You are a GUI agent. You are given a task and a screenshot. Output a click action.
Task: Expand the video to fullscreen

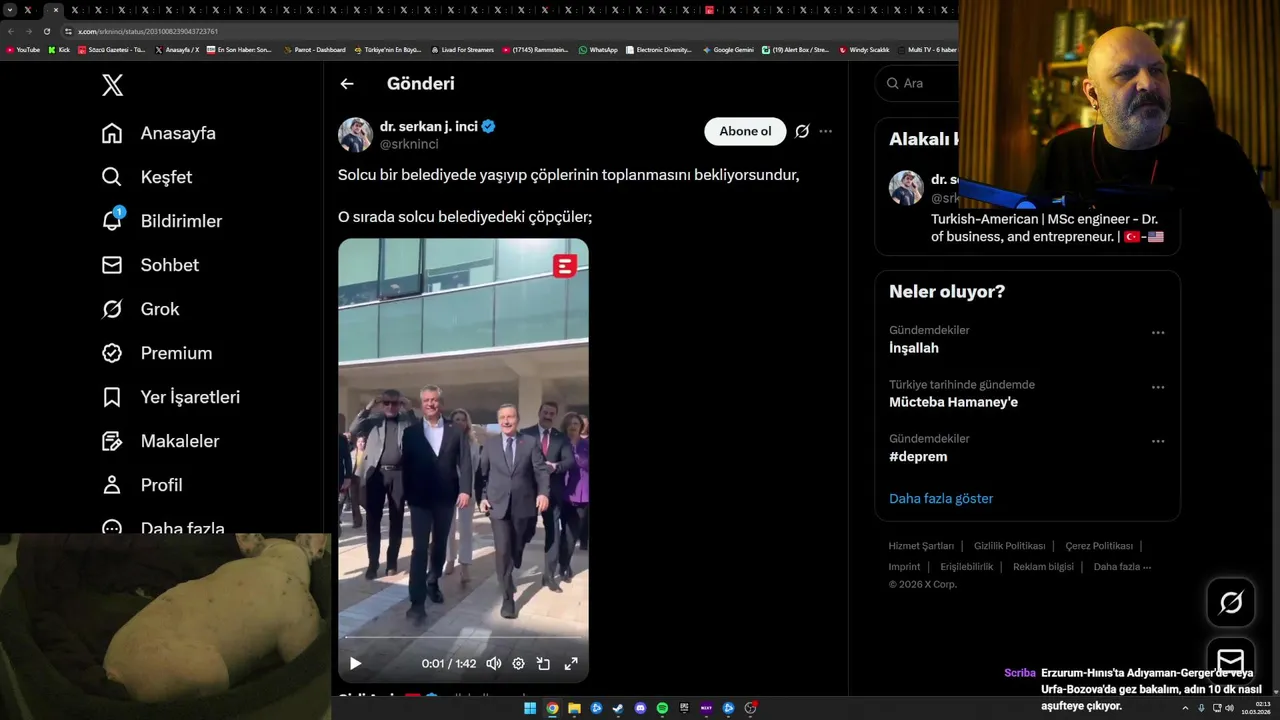coord(571,663)
